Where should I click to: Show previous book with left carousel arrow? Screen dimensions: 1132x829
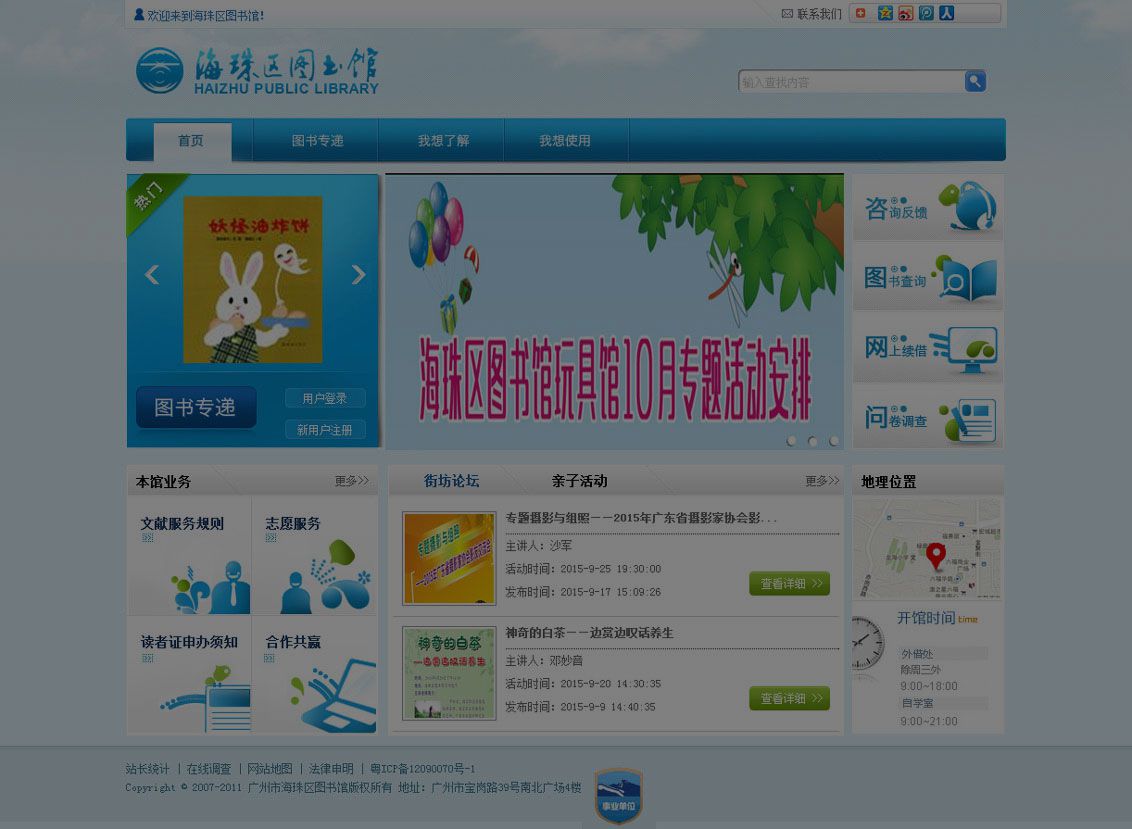point(152,274)
